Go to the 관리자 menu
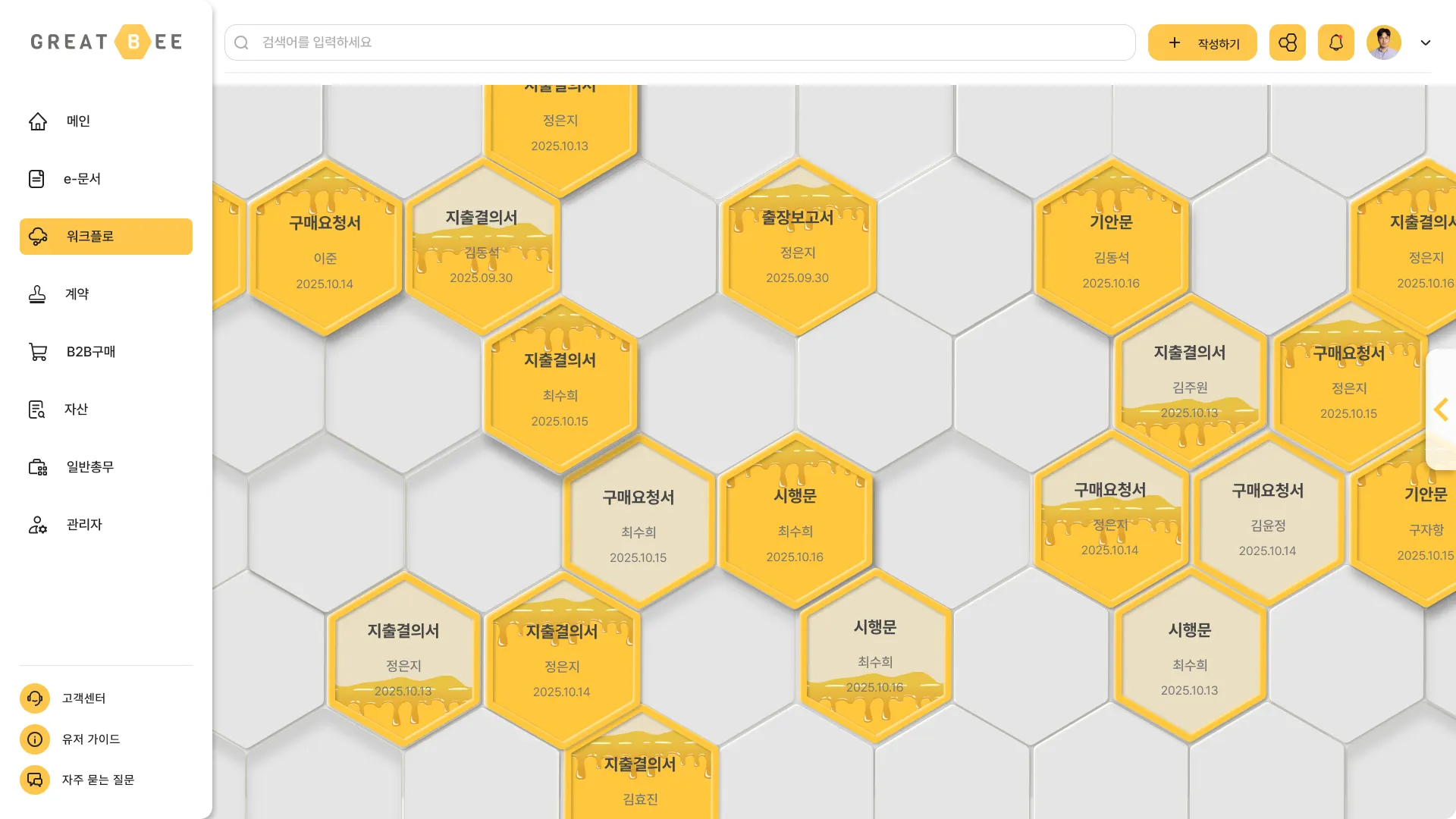Screen dimensions: 1456x819 click(x=83, y=525)
